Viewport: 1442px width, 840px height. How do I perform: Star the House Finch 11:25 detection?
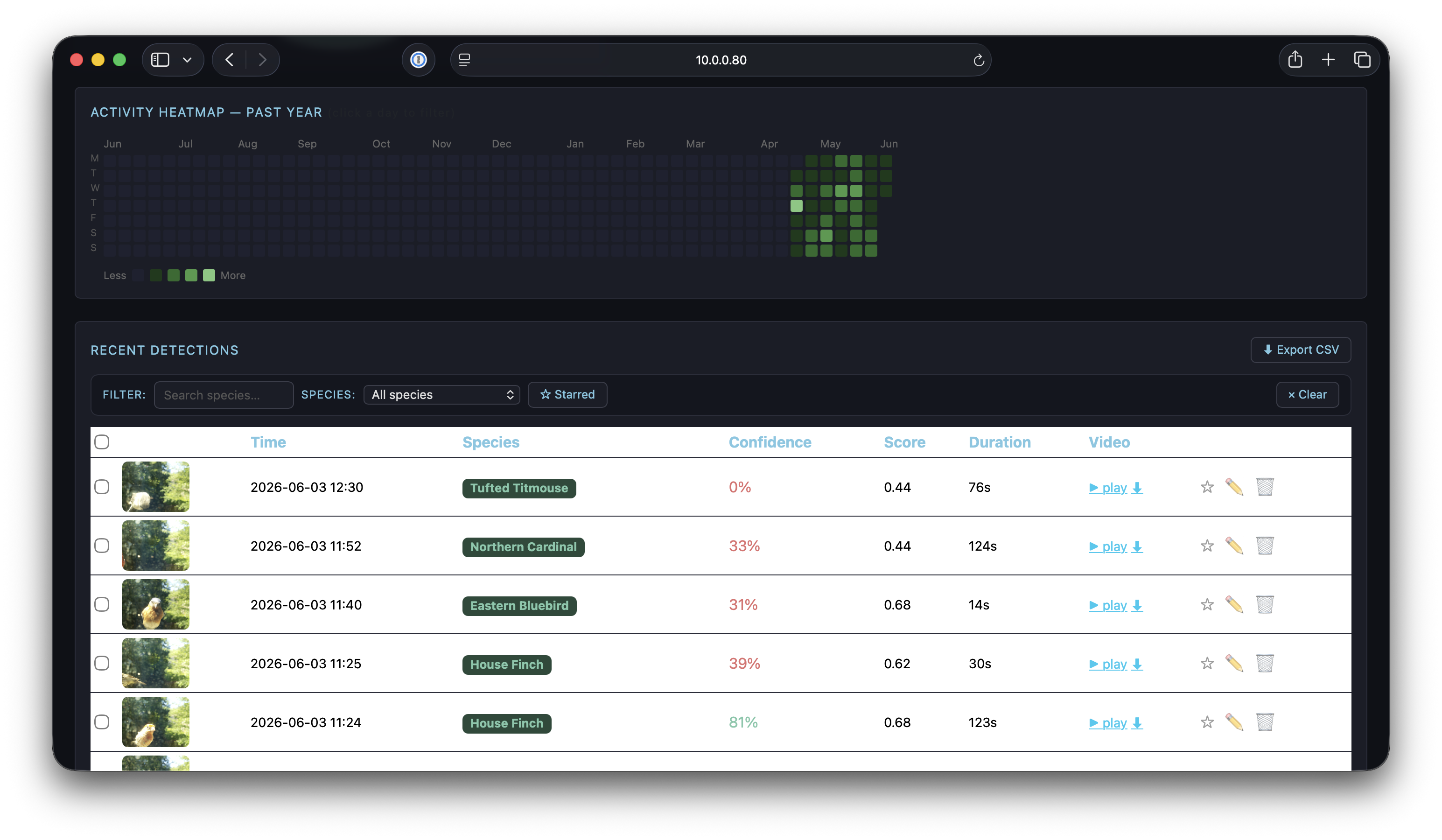pyautogui.click(x=1207, y=664)
